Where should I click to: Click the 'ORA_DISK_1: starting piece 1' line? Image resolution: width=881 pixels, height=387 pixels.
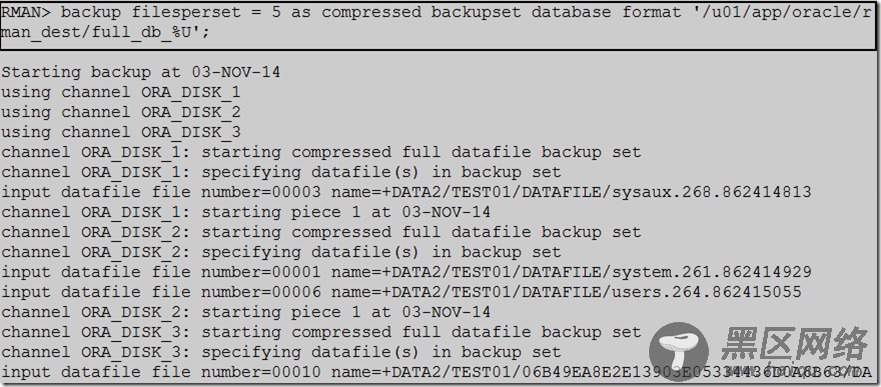pyautogui.click(x=246, y=212)
